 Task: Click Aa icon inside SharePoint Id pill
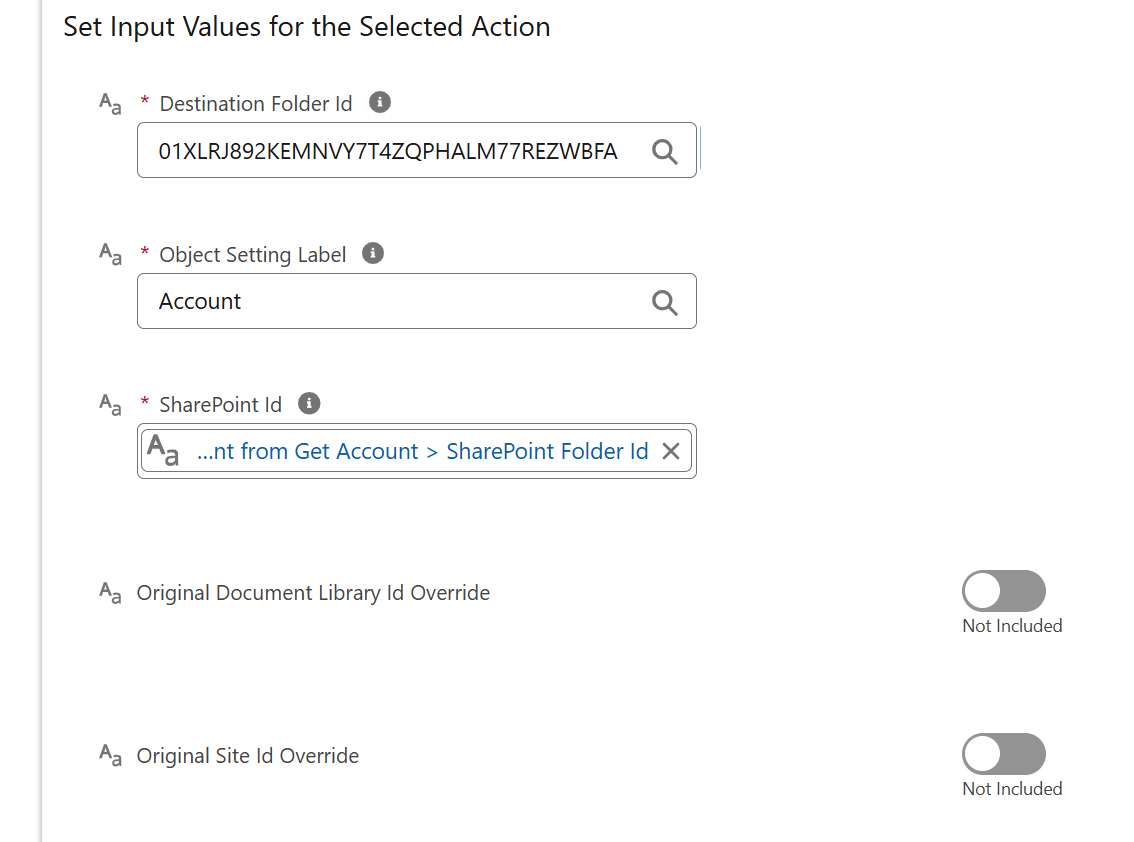[163, 450]
